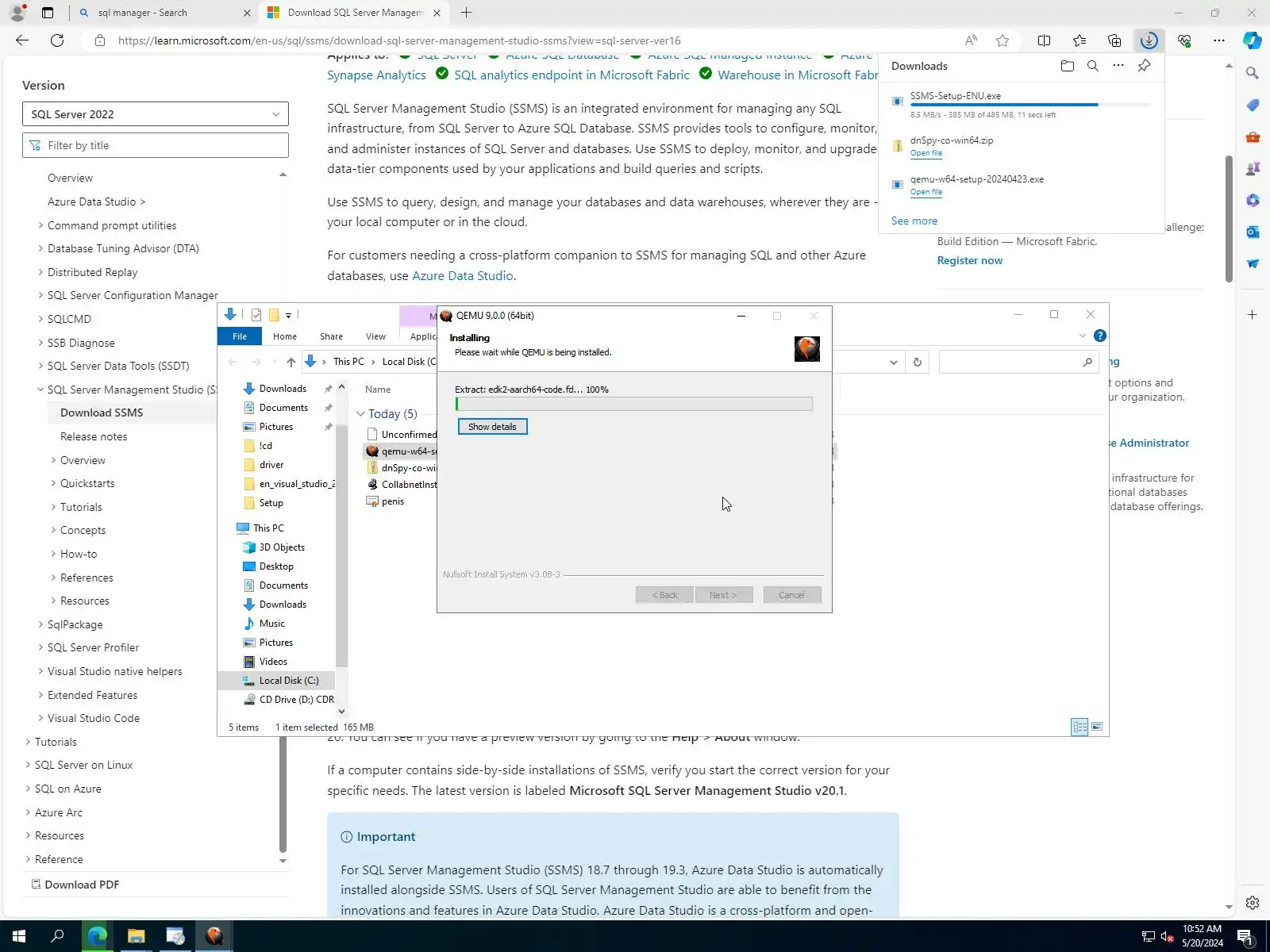Screen dimensions: 1270x952
Task: Open file link for dnSpy-co-win64.zip
Action: click(926, 153)
